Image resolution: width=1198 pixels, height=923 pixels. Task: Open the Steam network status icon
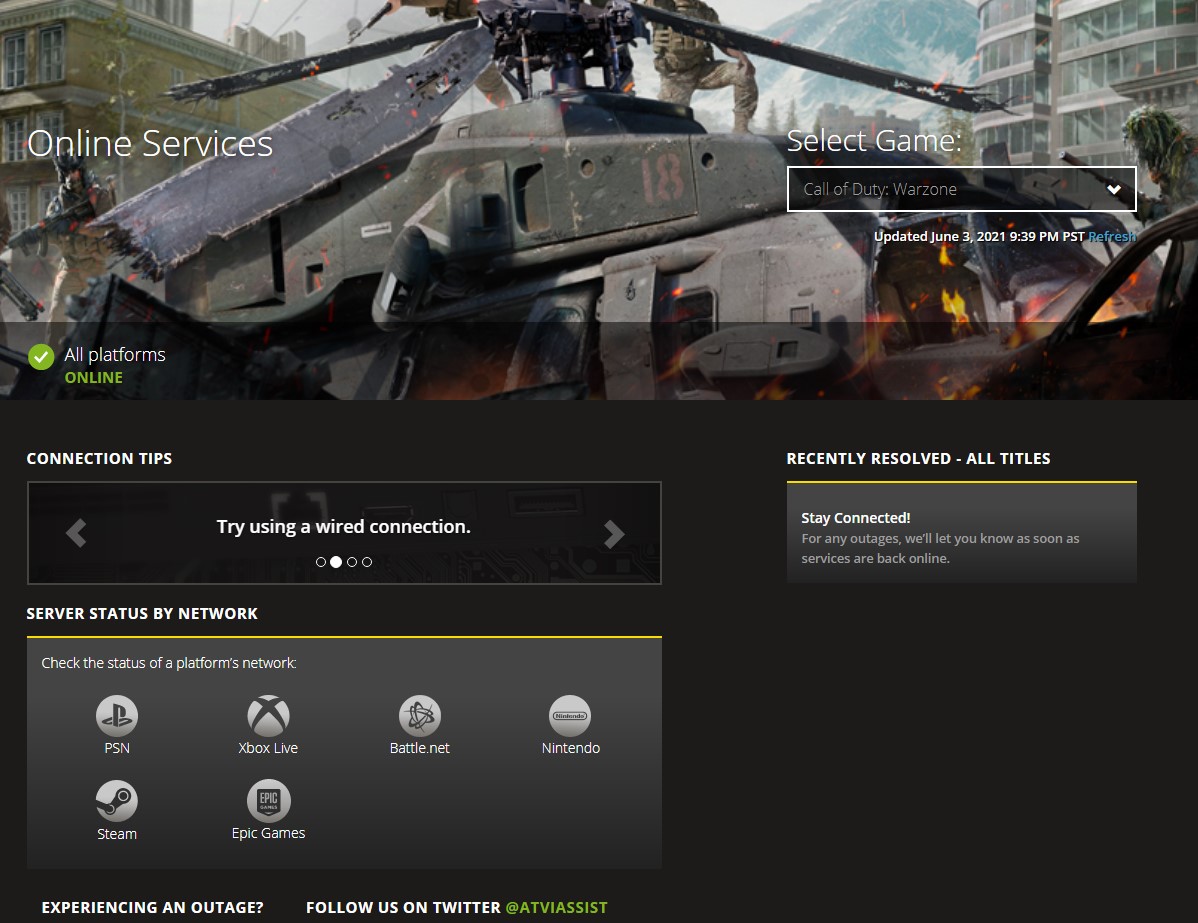pos(117,801)
